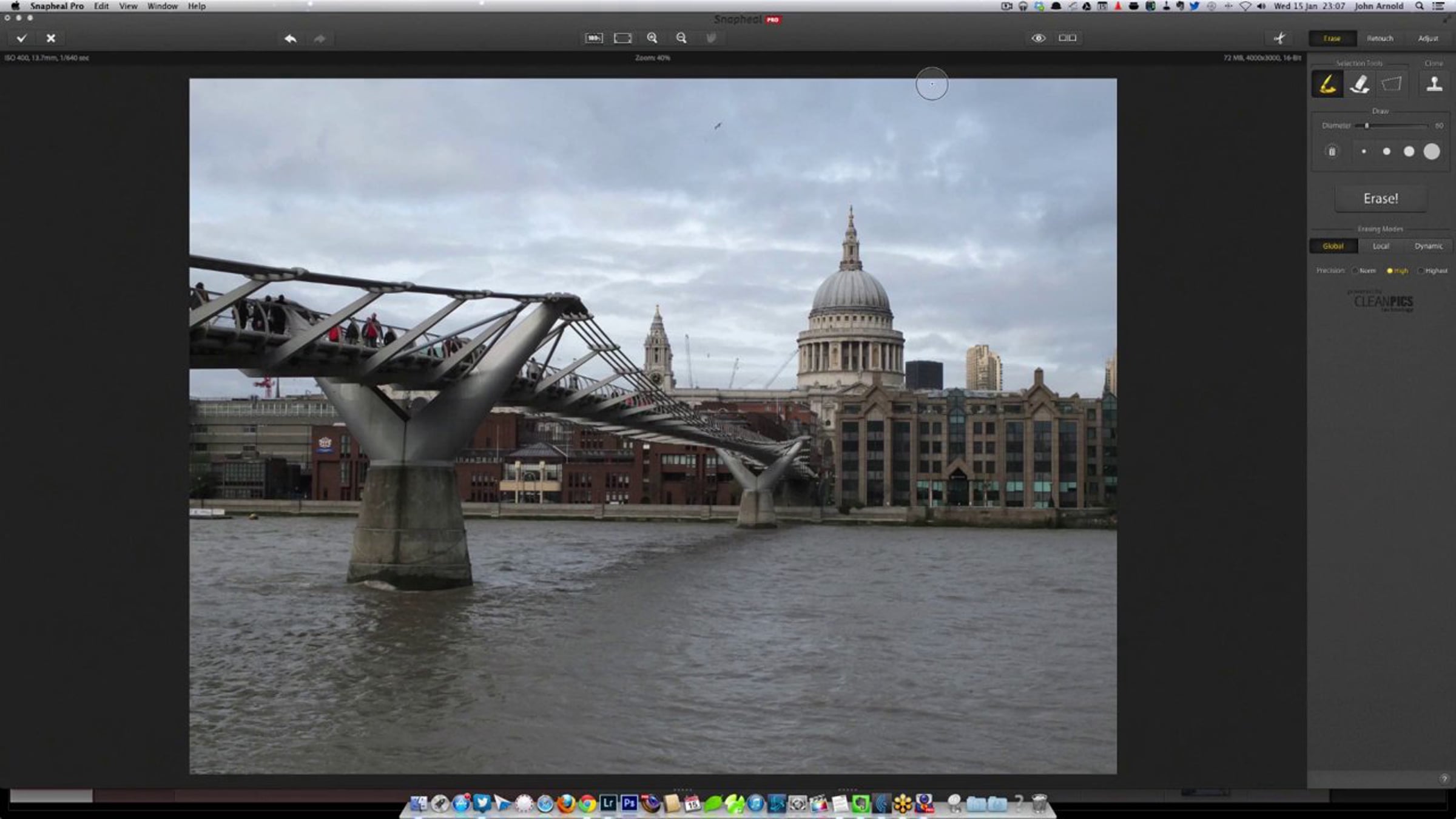The width and height of the screenshot is (1456, 819).
Task: Switch to the Retouch tab
Action: (1380, 38)
